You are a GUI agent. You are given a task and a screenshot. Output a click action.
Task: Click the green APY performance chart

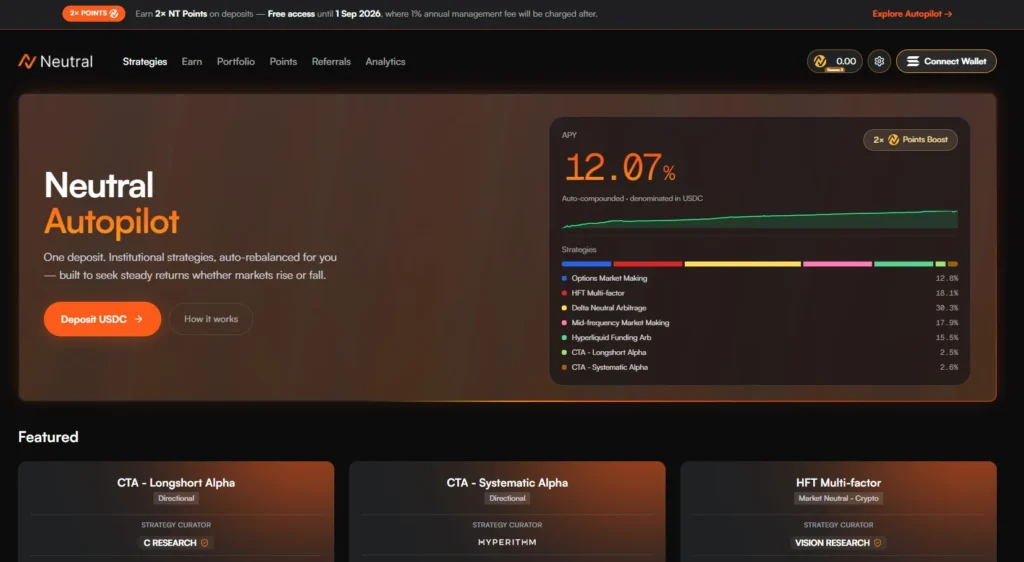pyautogui.click(x=760, y=219)
